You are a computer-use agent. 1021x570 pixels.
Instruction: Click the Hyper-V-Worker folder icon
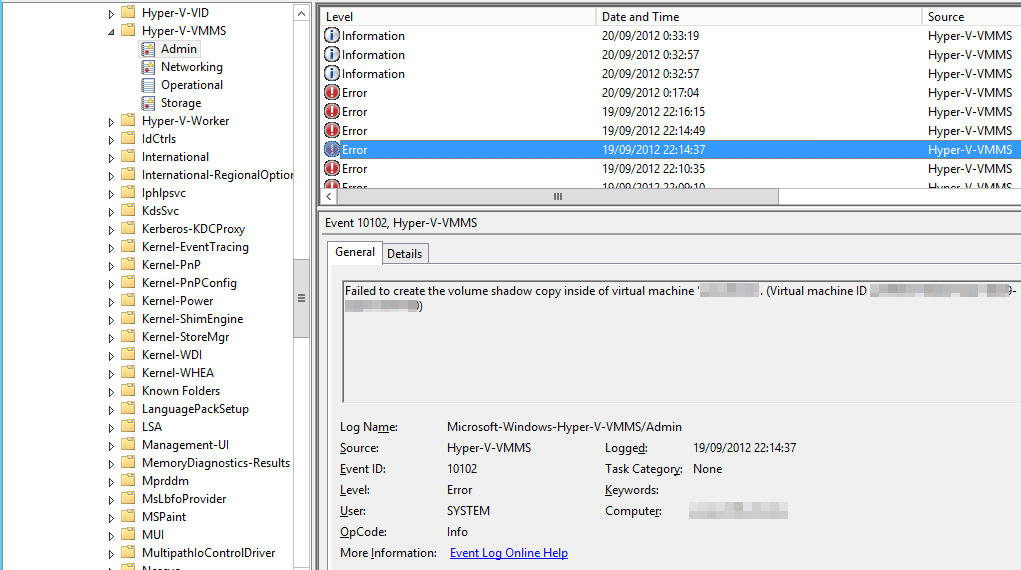tap(129, 121)
